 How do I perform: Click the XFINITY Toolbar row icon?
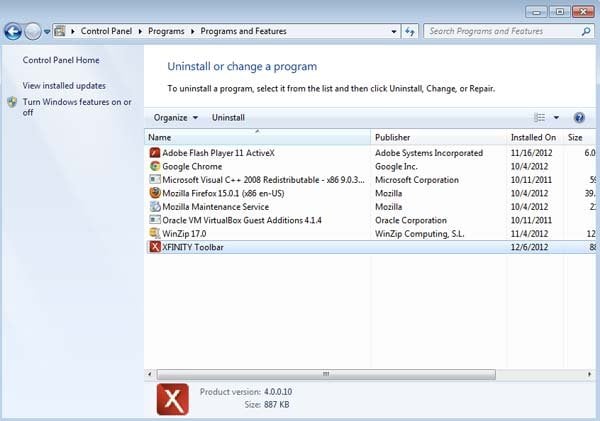(x=155, y=247)
